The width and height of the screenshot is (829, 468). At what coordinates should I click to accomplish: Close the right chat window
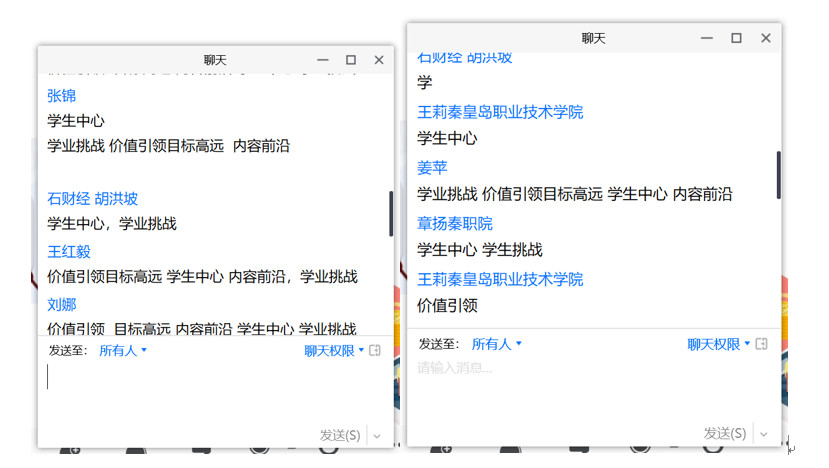(766, 38)
